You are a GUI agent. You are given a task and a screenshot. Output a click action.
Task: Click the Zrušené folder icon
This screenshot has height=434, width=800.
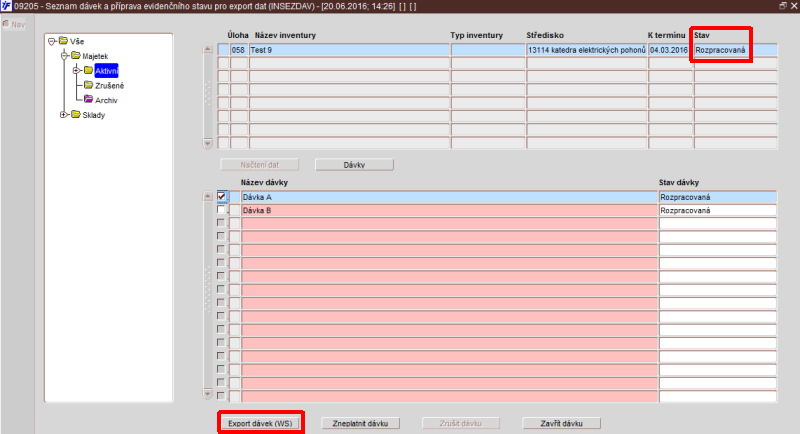(x=88, y=85)
